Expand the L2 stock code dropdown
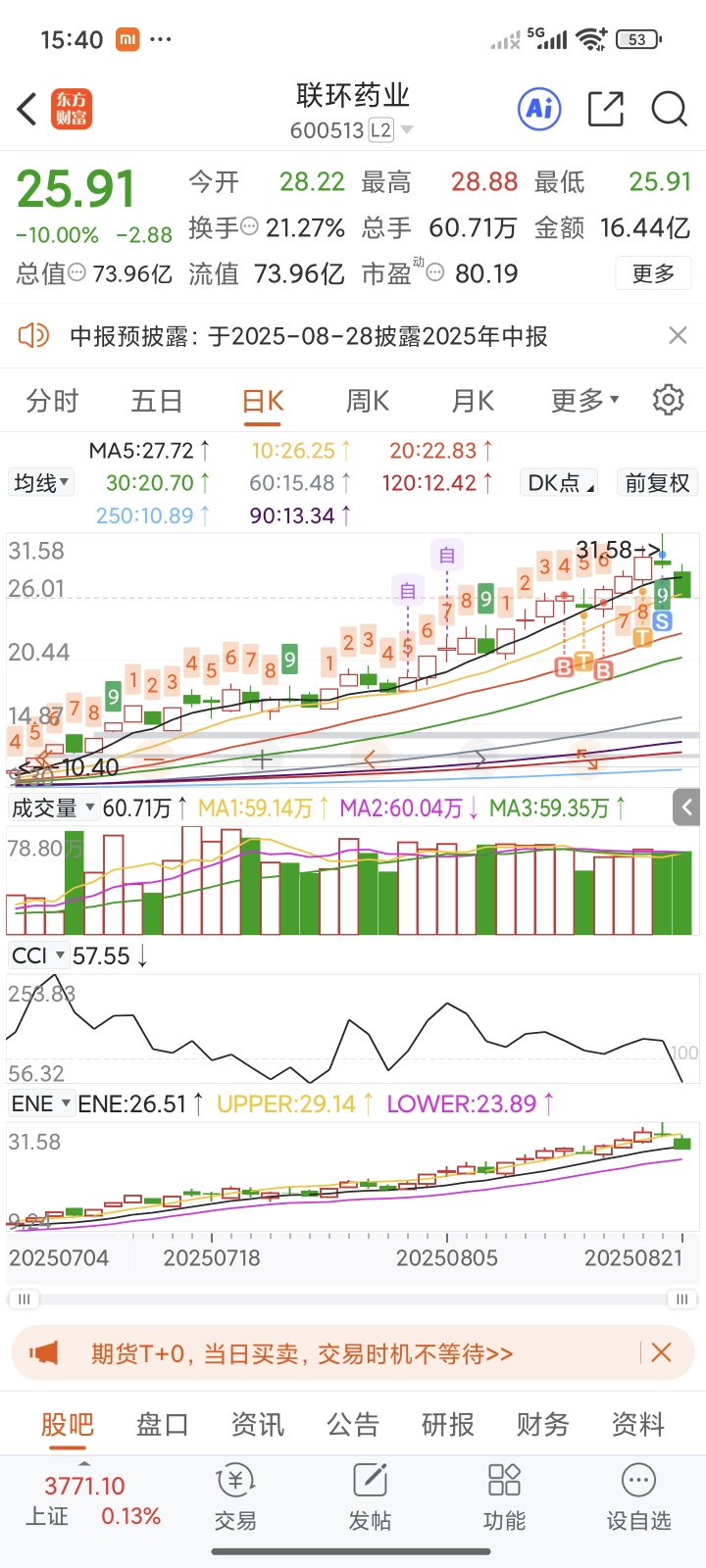This screenshot has width=706, height=1568. tap(407, 130)
